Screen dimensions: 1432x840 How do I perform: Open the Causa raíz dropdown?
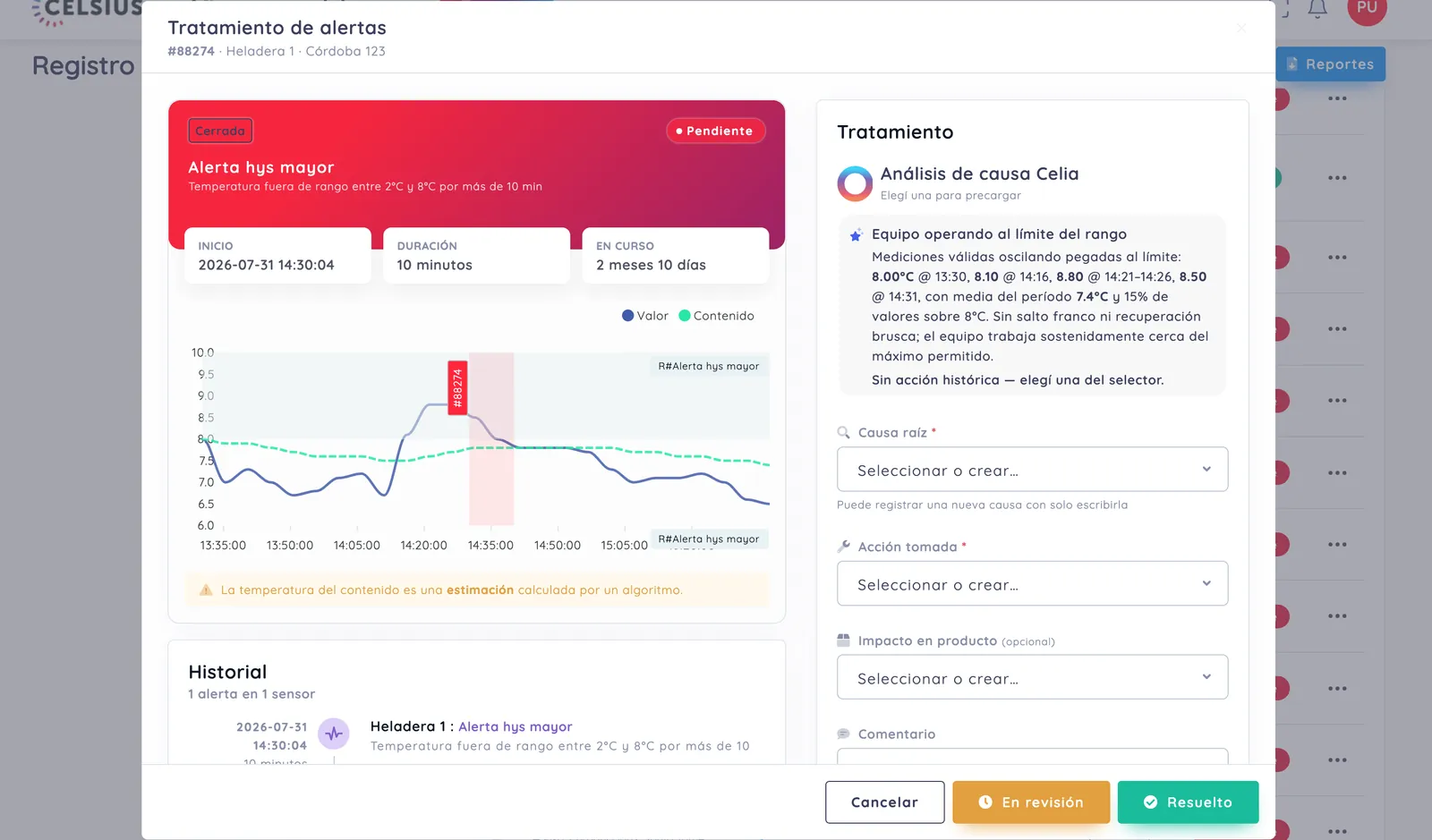pyautogui.click(x=1032, y=470)
